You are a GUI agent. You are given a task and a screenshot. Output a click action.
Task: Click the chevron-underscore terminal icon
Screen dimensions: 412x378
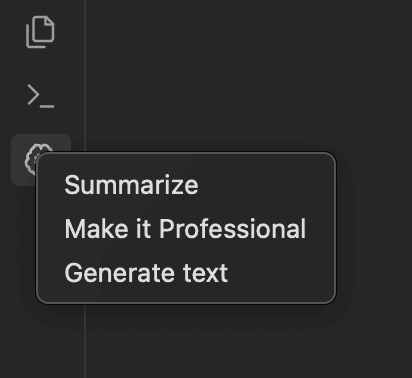pyautogui.click(x=40, y=96)
